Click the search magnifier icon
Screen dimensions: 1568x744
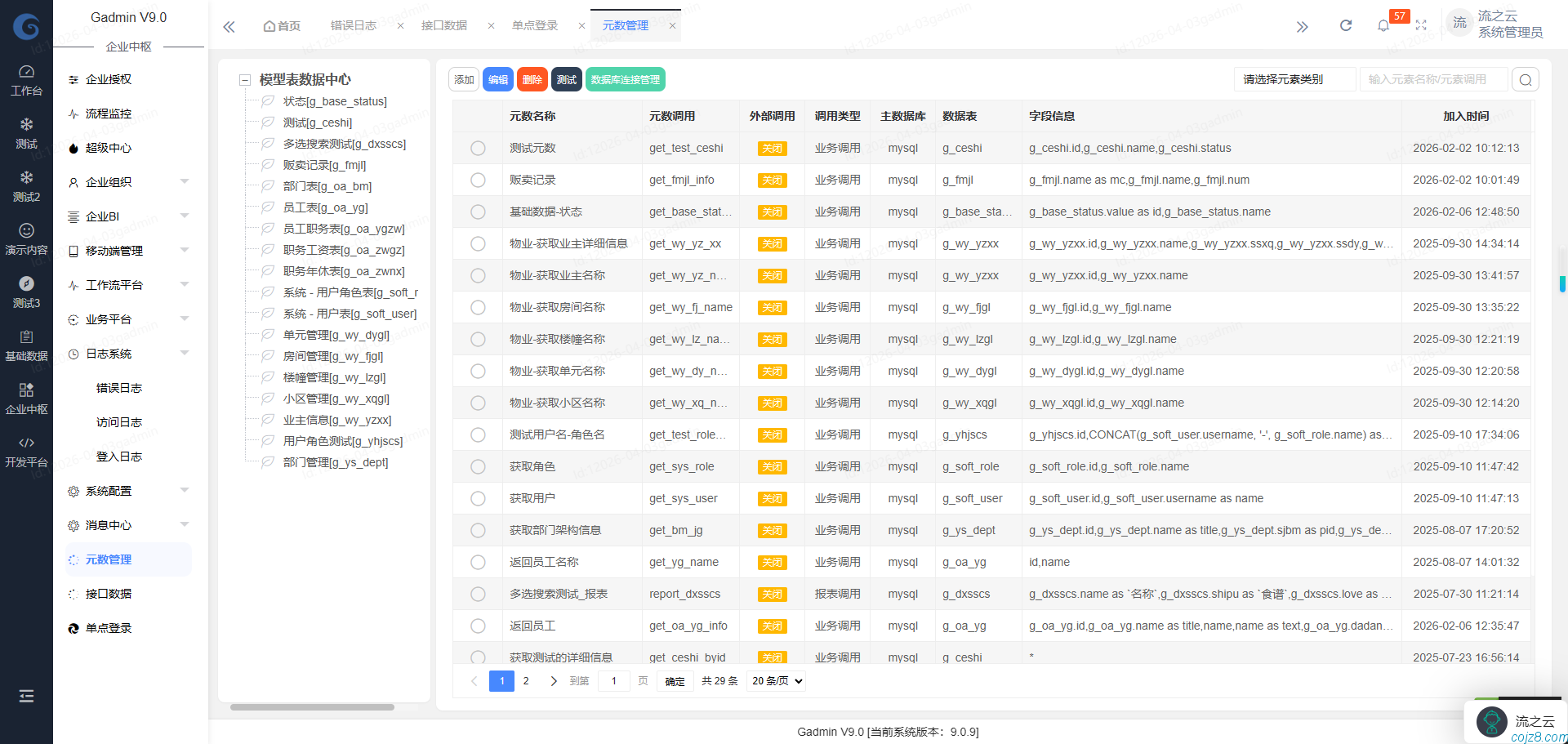pos(1526,80)
